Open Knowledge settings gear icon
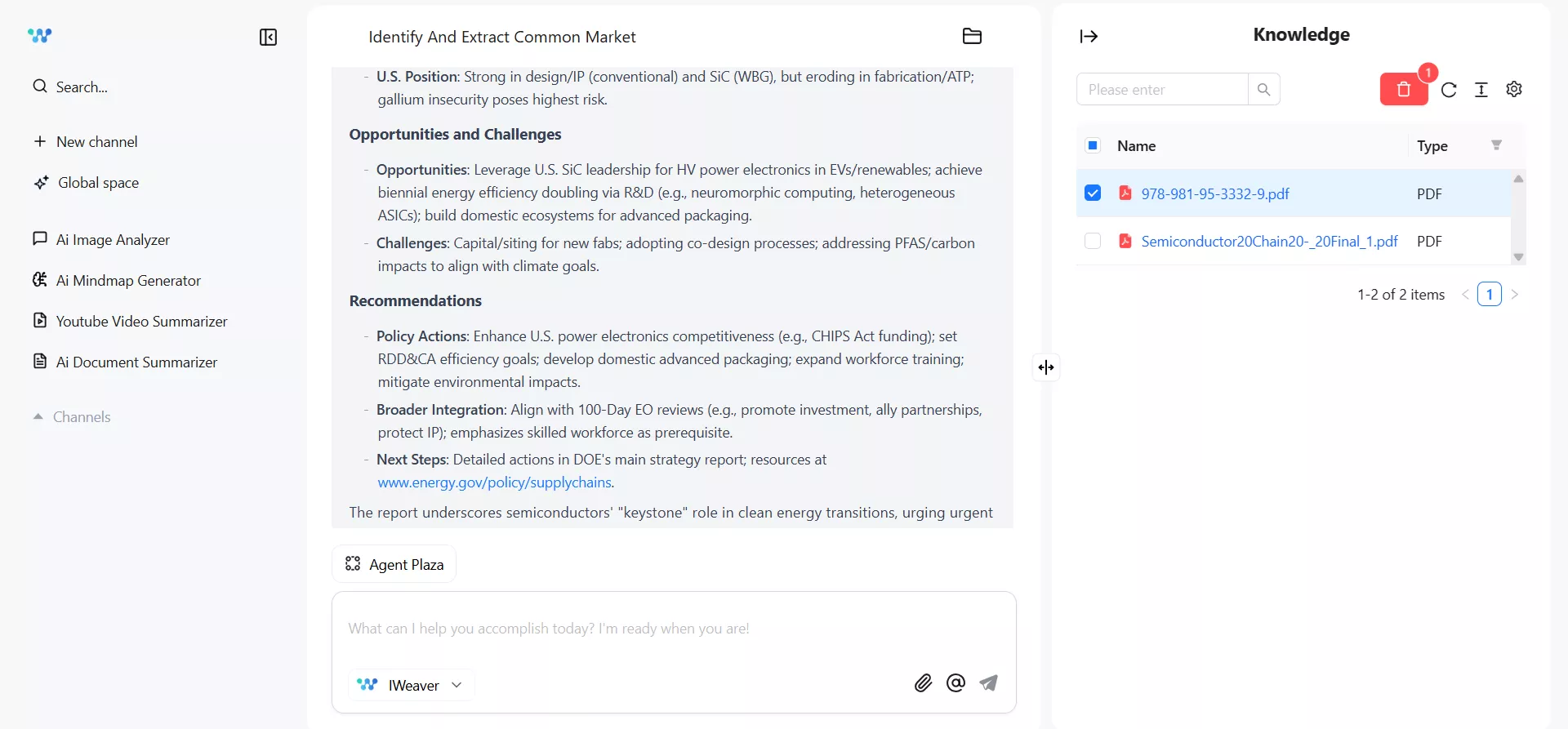 (x=1514, y=90)
